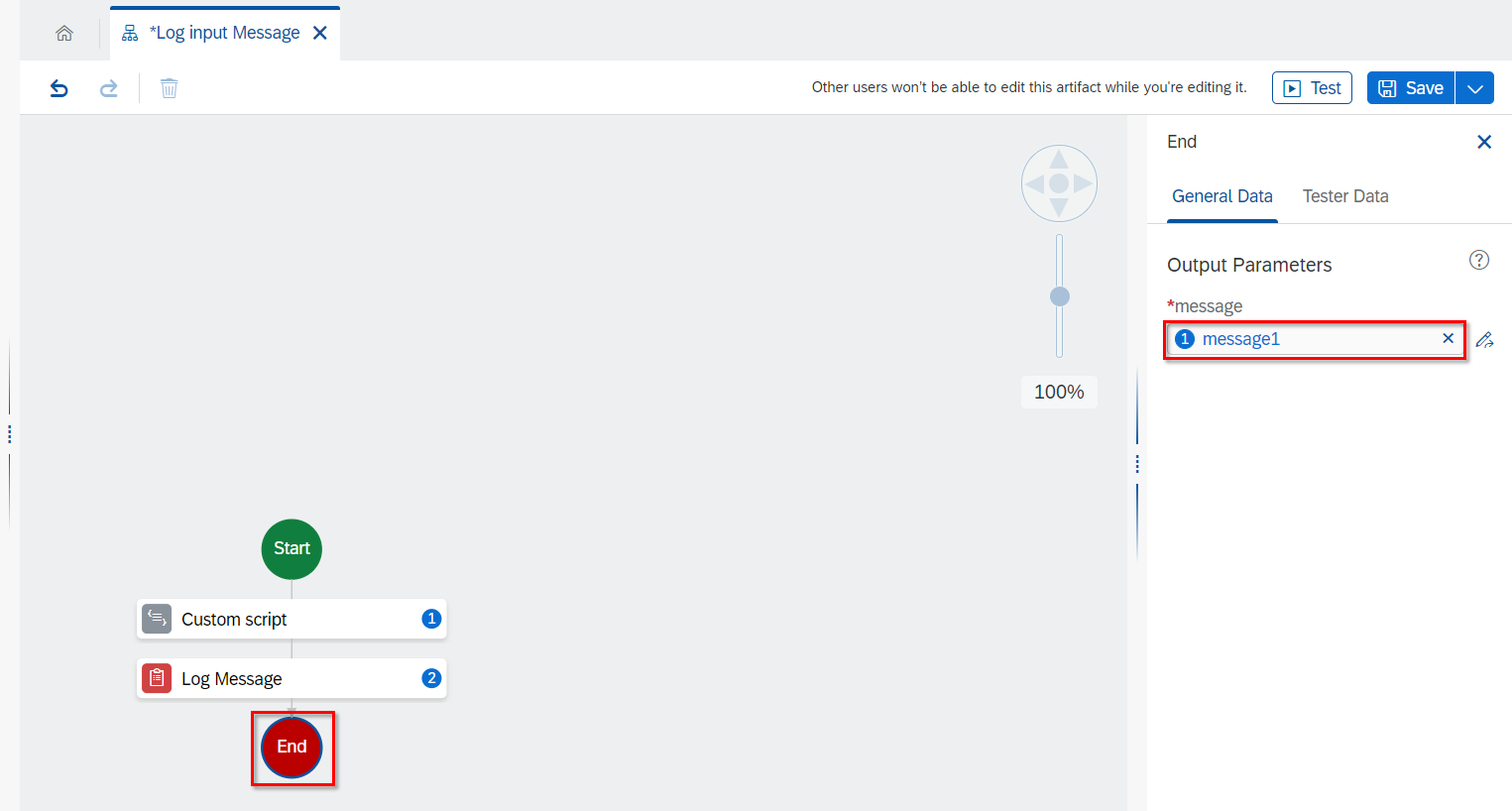Click the trash delete icon
This screenshot has width=1512, height=811.
click(x=170, y=88)
